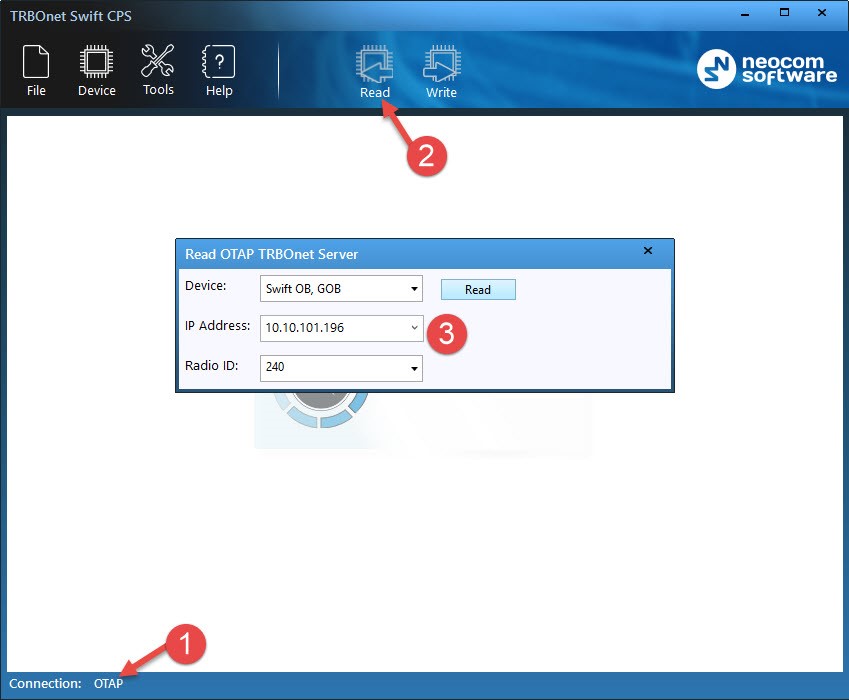Click the Read OTAP TRBOnet Server title
Image resolution: width=849 pixels, height=700 pixels.
pos(271,254)
